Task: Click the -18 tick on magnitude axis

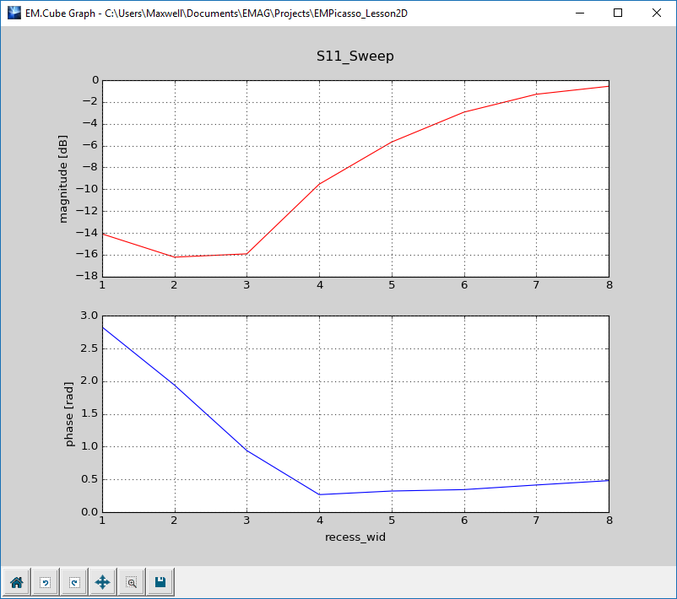Action: click(87, 276)
